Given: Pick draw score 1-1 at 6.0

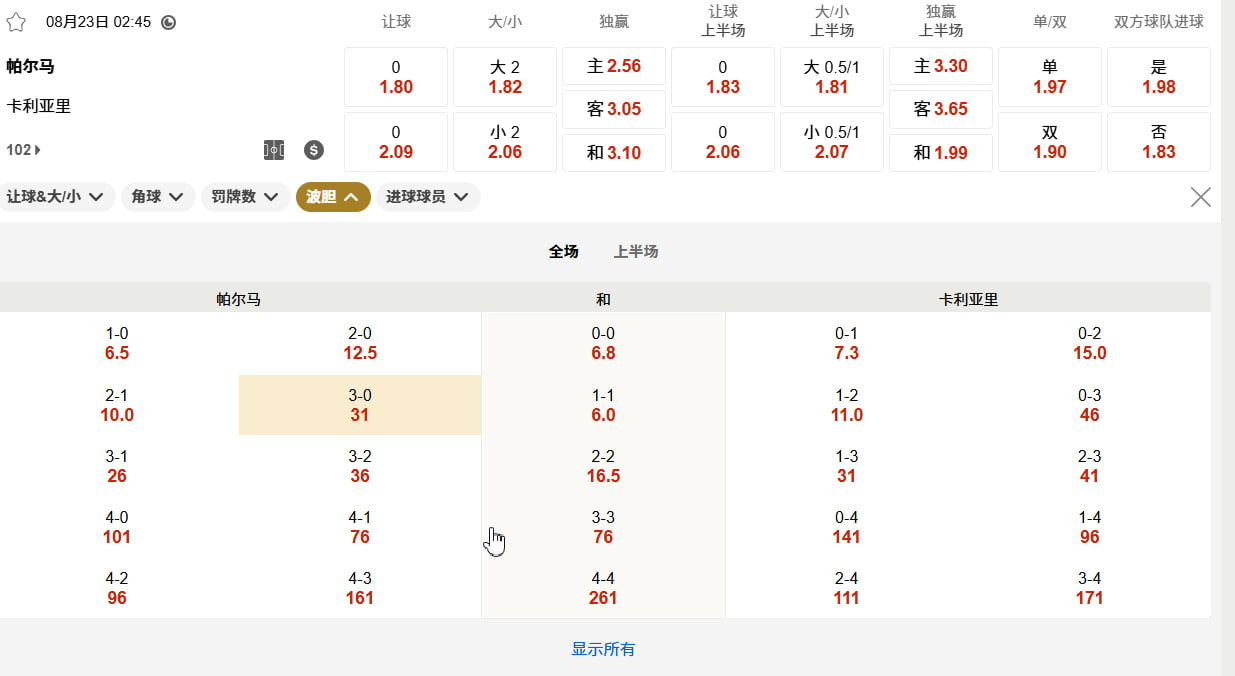Looking at the screenshot, I should coord(603,405).
